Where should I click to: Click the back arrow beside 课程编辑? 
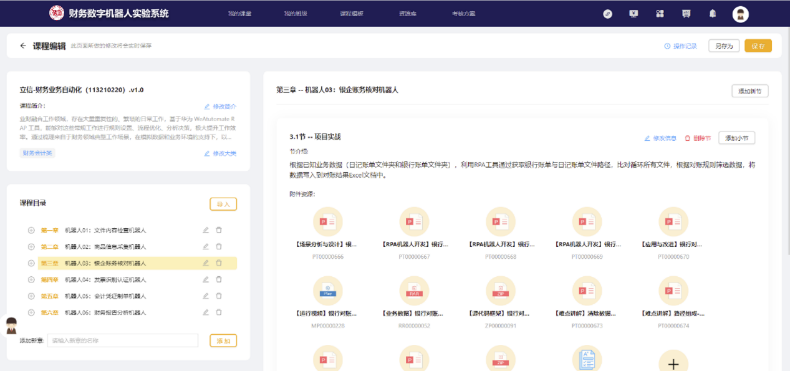point(23,46)
